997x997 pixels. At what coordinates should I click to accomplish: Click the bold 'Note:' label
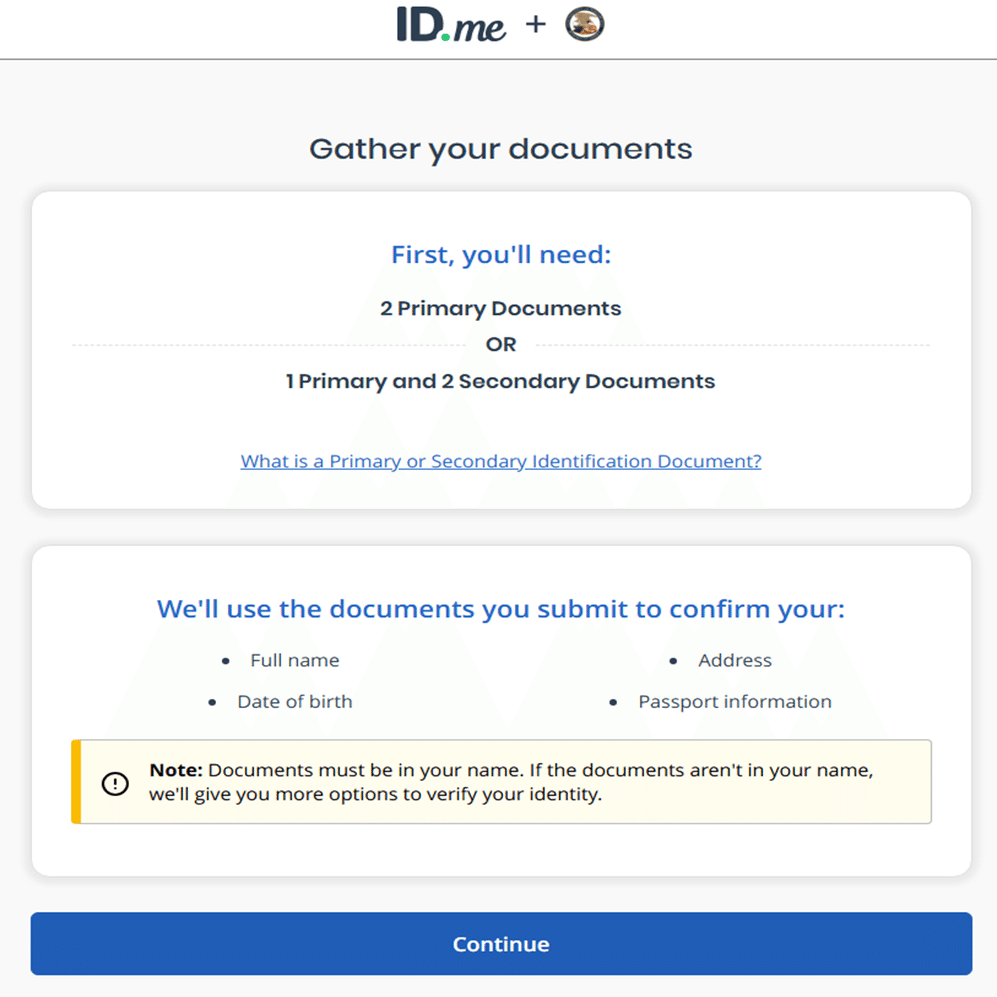coord(176,771)
